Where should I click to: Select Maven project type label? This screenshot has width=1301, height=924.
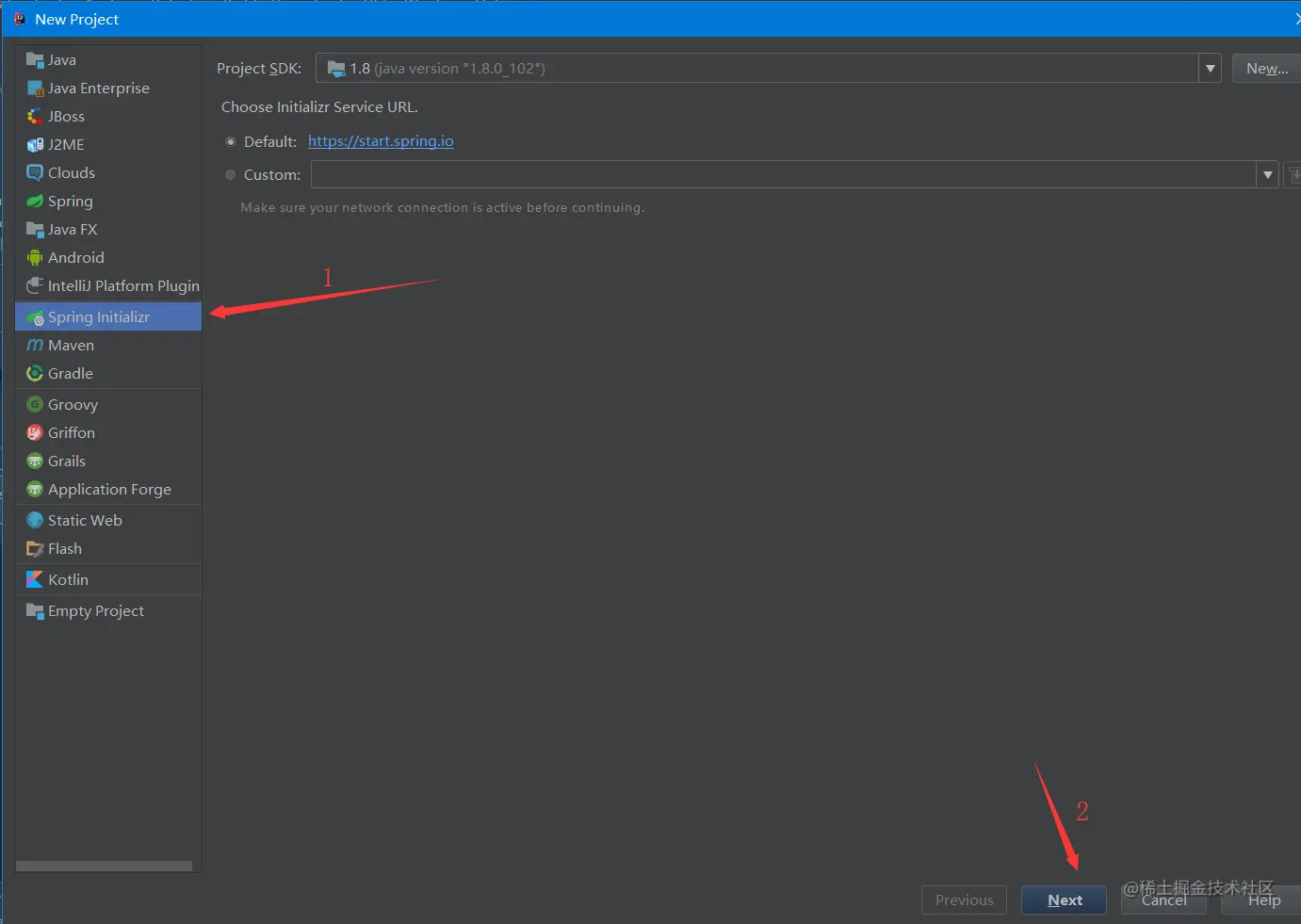point(72,346)
